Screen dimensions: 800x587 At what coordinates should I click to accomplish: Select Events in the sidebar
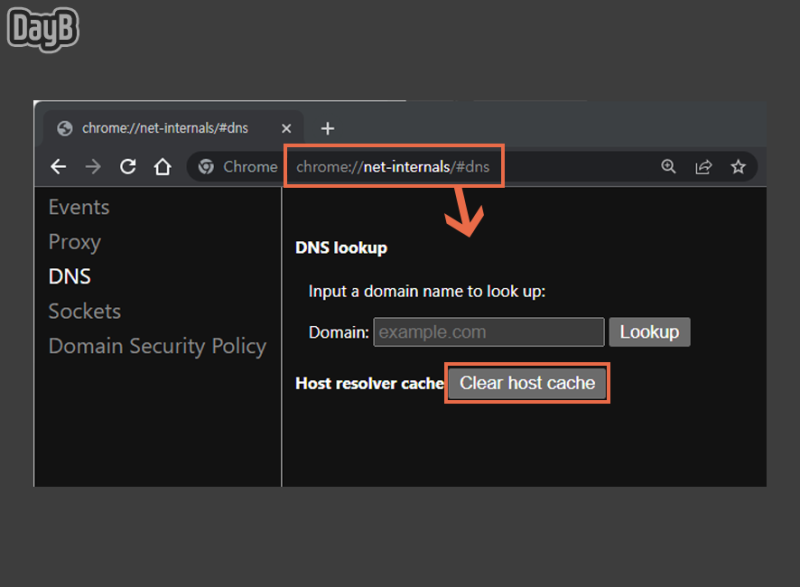coord(79,207)
